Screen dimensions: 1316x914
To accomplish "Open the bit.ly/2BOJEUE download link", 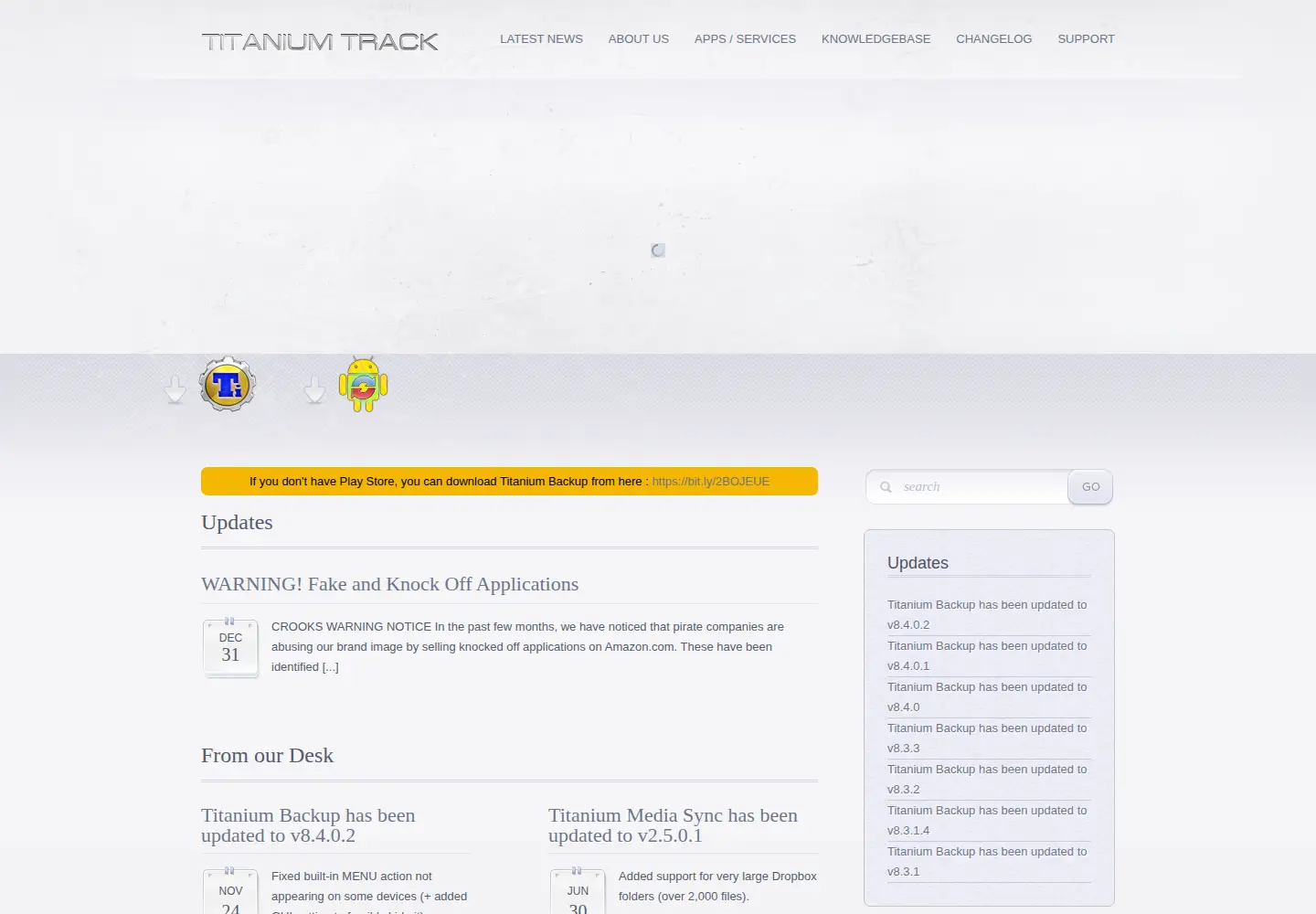I will (x=711, y=482).
